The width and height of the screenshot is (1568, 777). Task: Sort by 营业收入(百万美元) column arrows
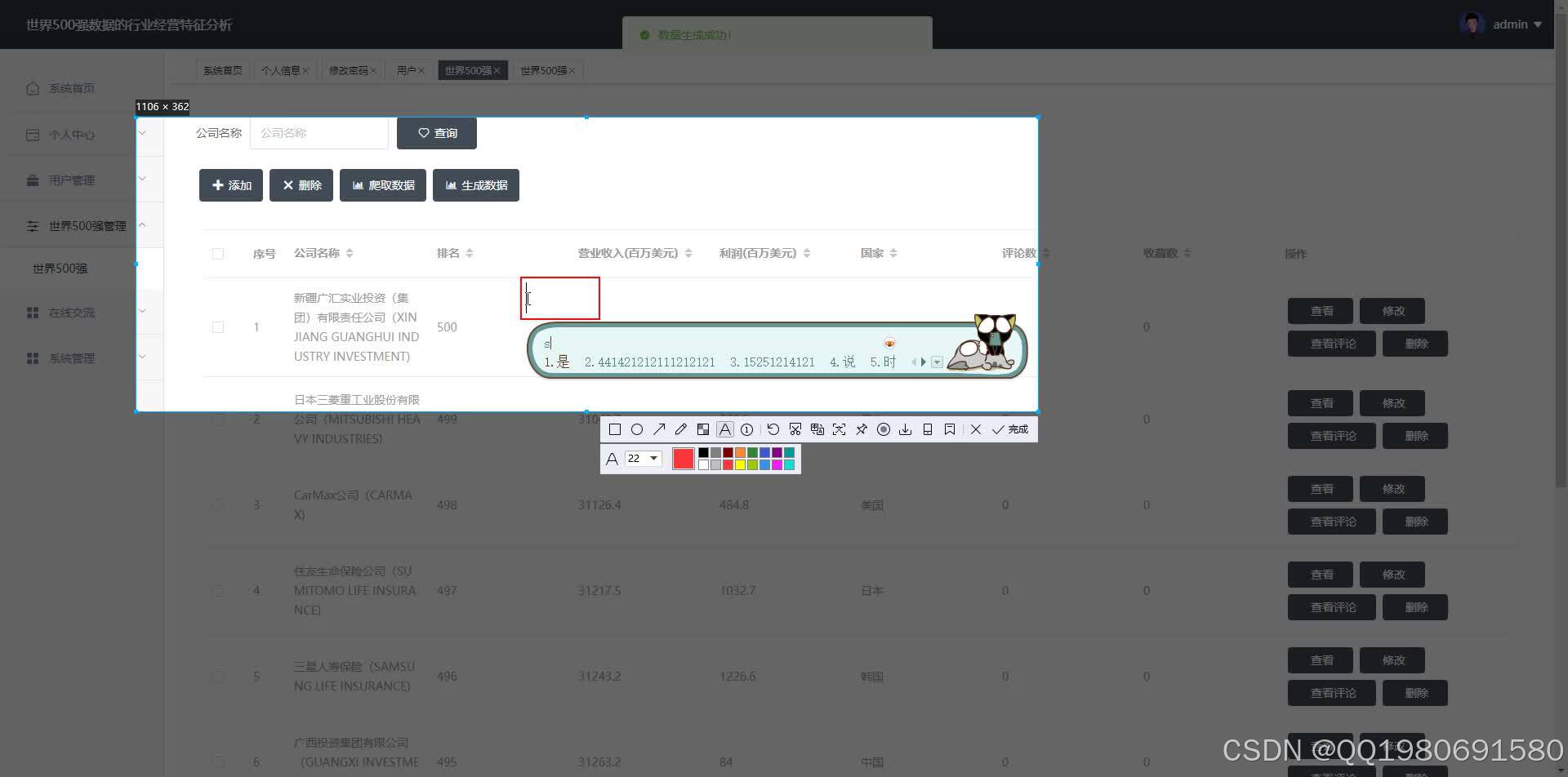tap(688, 254)
